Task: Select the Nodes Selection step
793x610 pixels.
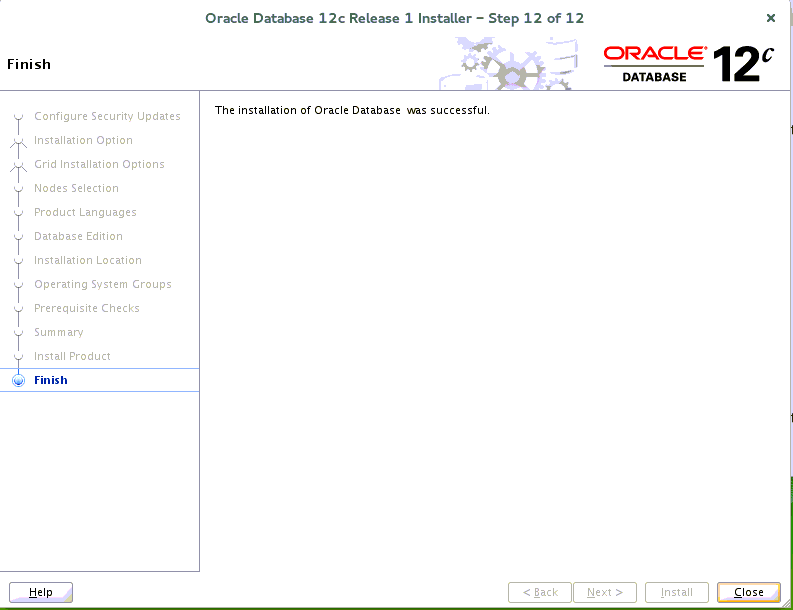Action: pyautogui.click(x=76, y=188)
